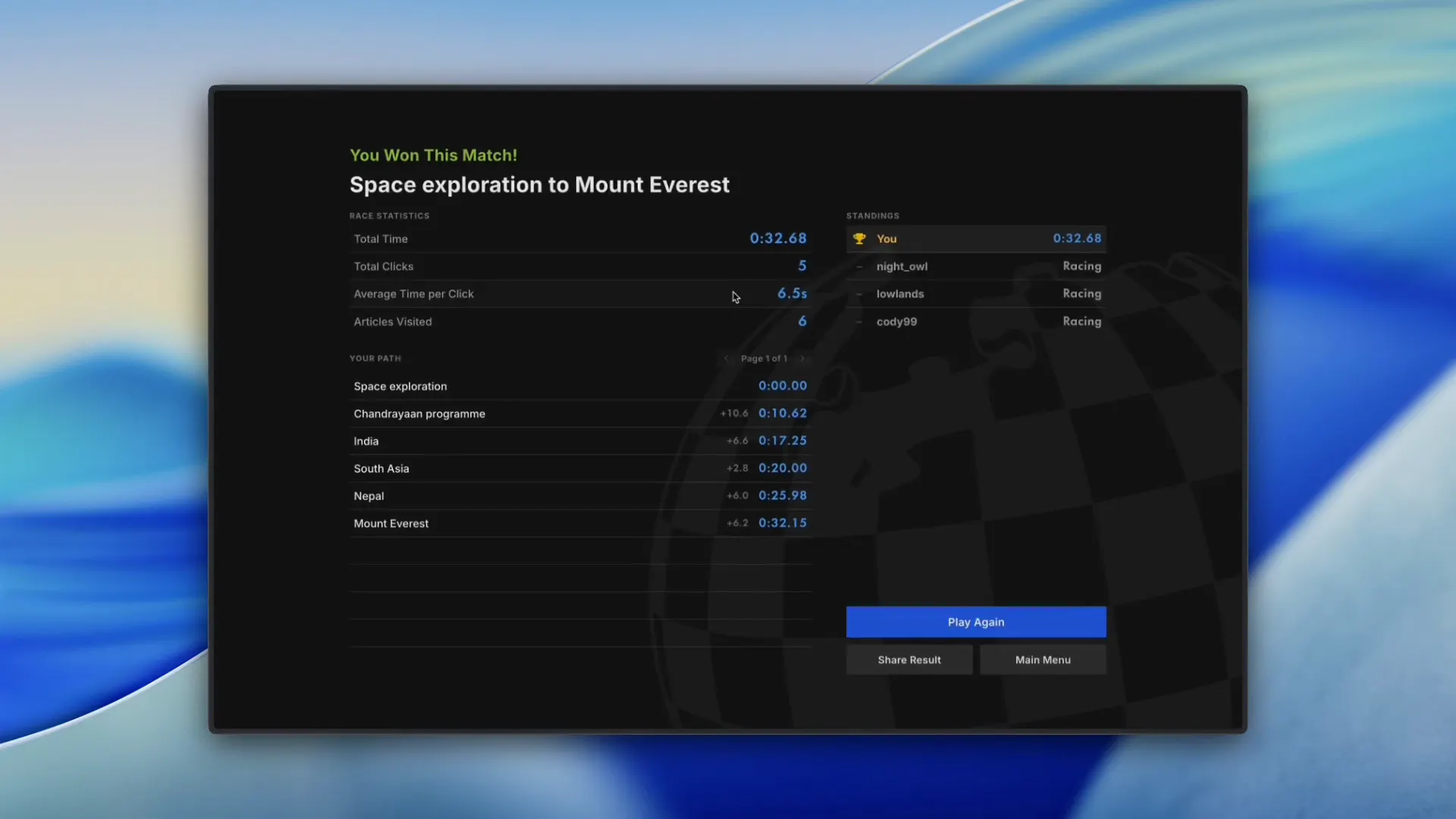Click the 0:25.98 timestamp
Image resolution: width=1456 pixels, height=819 pixels.
pyautogui.click(x=783, y=495)
